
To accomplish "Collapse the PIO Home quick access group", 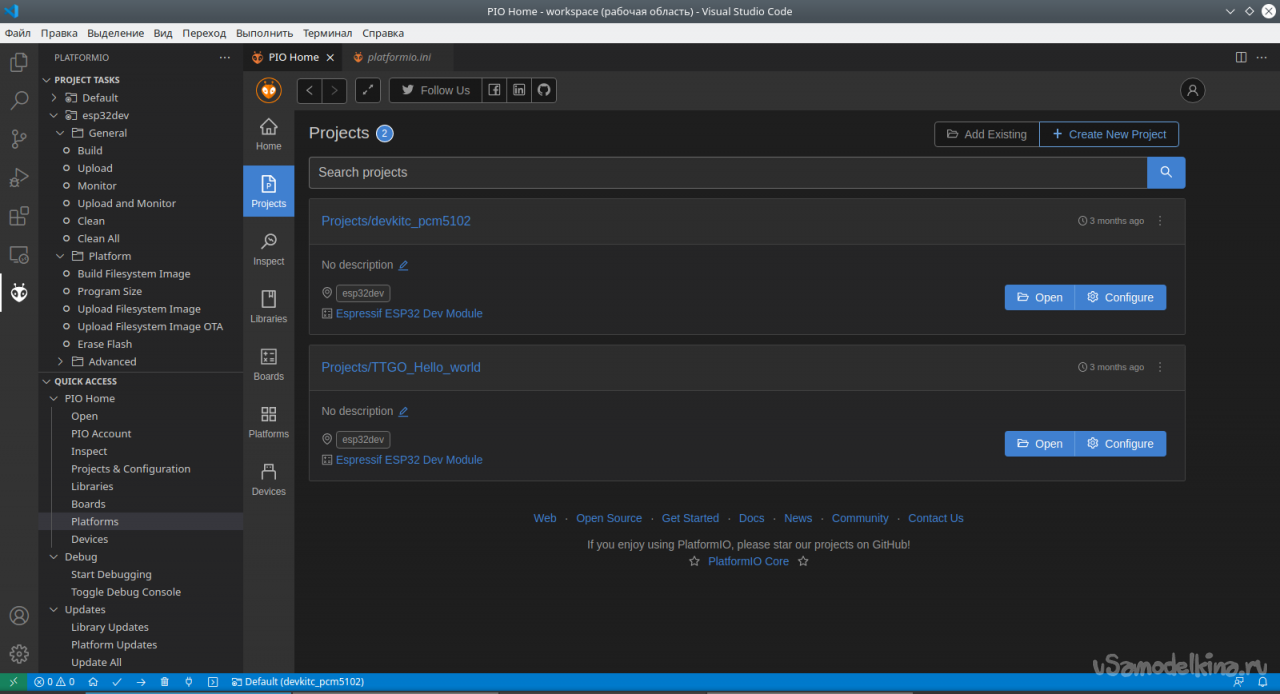I will point(54,399).
